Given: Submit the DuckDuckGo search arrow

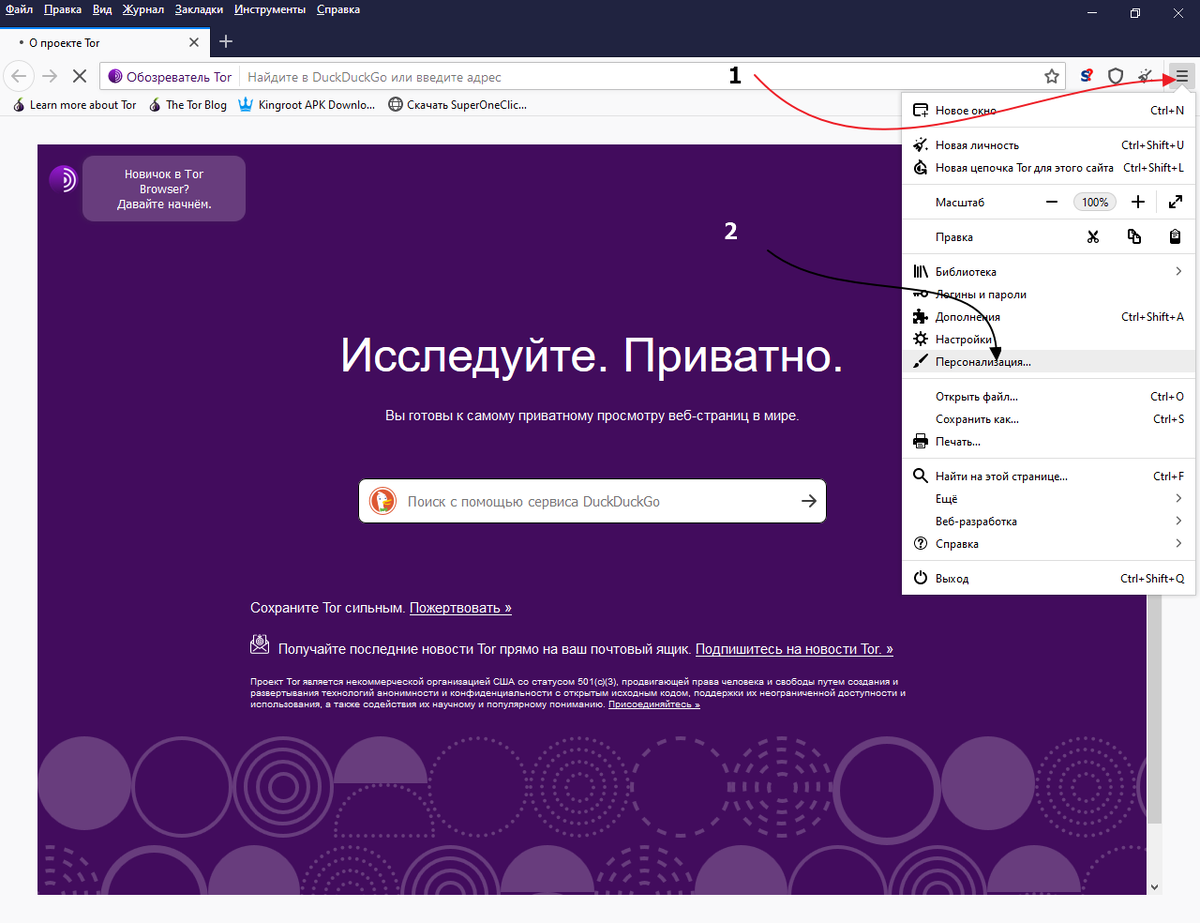Looking at the screenshot, I should tap(809, 501).
